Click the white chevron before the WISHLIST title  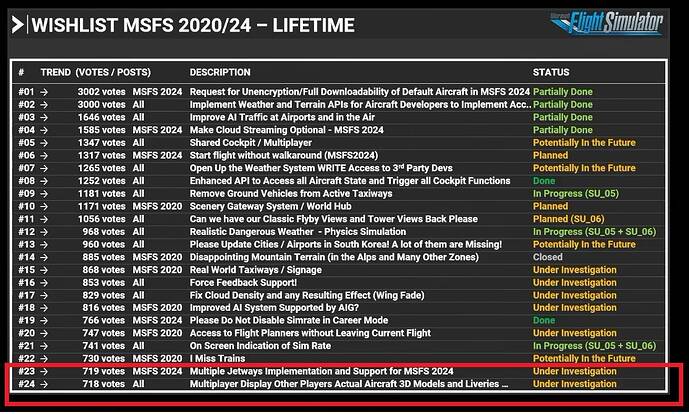[17, 25]
